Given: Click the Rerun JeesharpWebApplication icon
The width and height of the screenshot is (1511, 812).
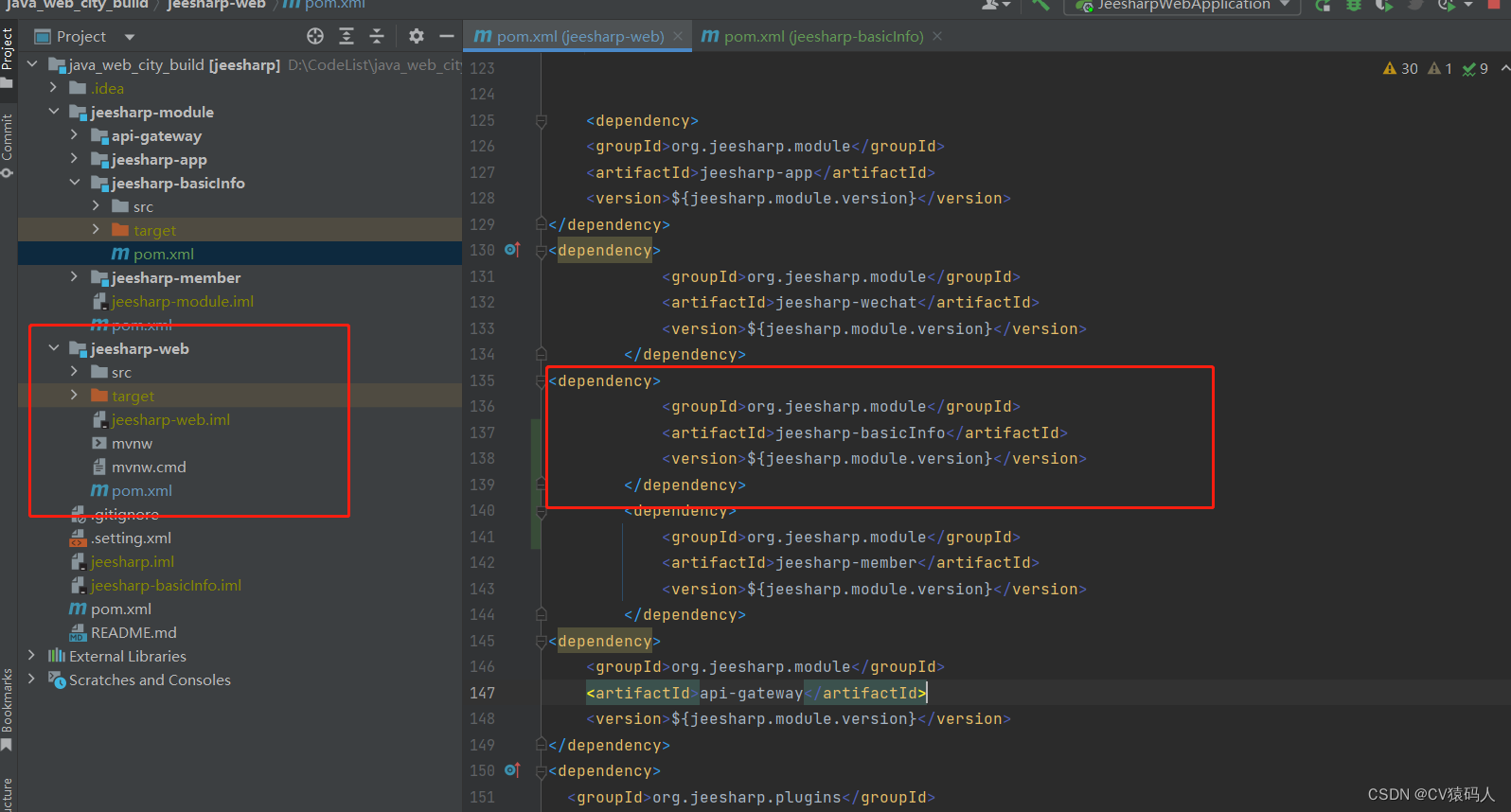Looking at the screenshot, I should point(1323,5).
